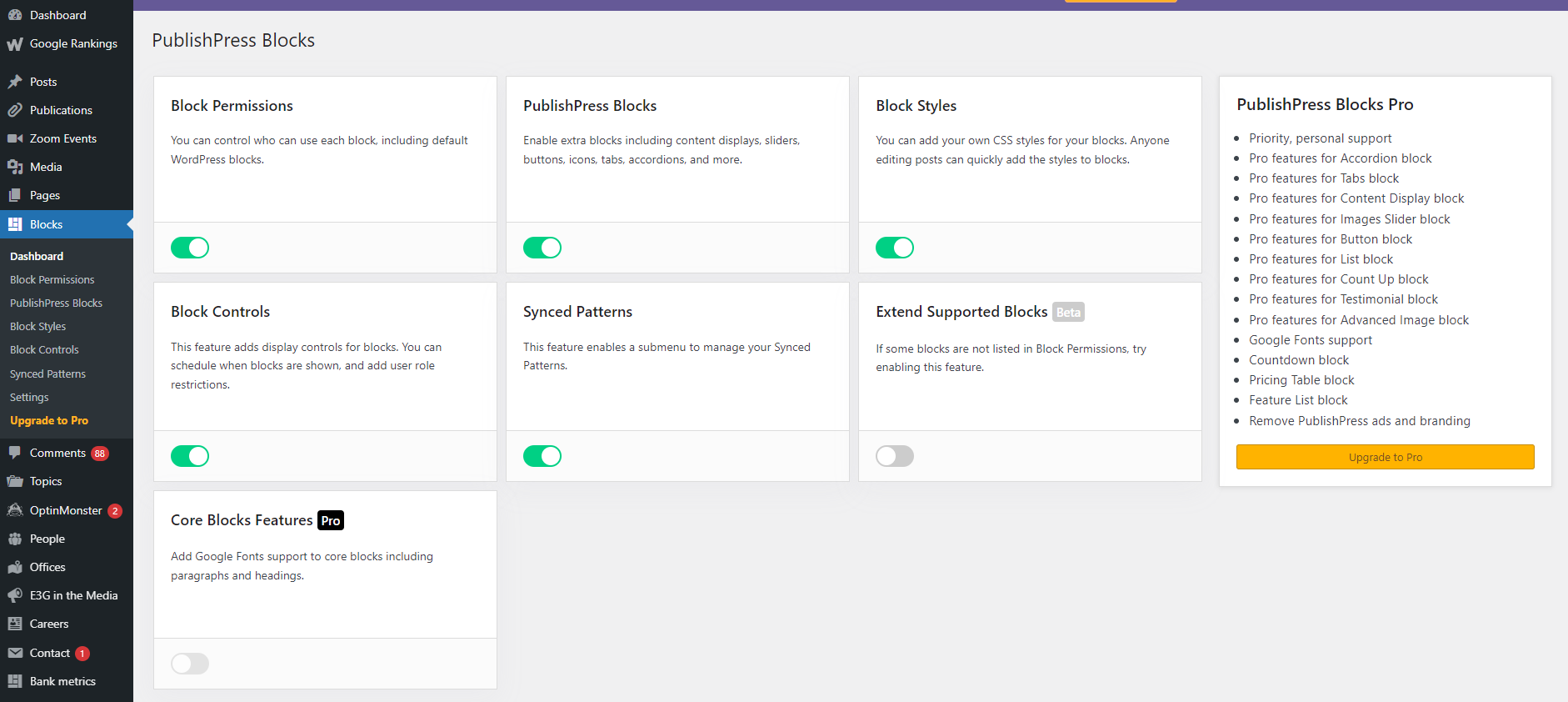
Task: Click 'Pro features for Accordion block' text
Action: (x=1340, y=158)
